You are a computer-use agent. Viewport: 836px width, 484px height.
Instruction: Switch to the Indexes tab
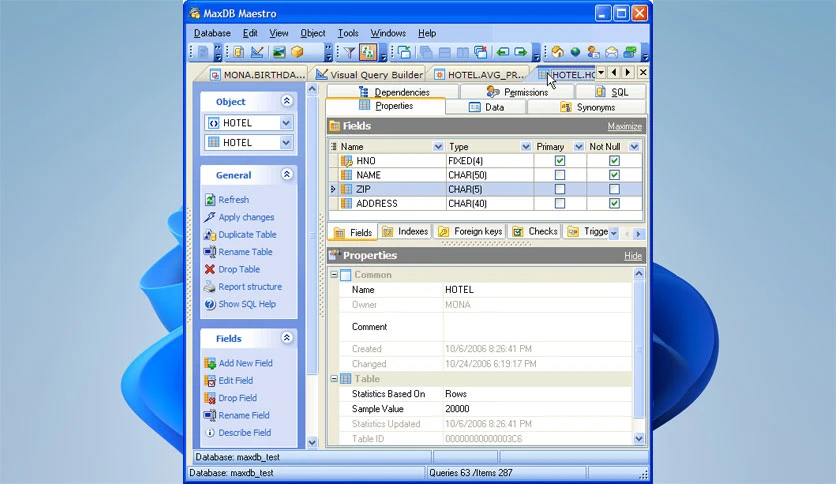click(x=405, y=231)
